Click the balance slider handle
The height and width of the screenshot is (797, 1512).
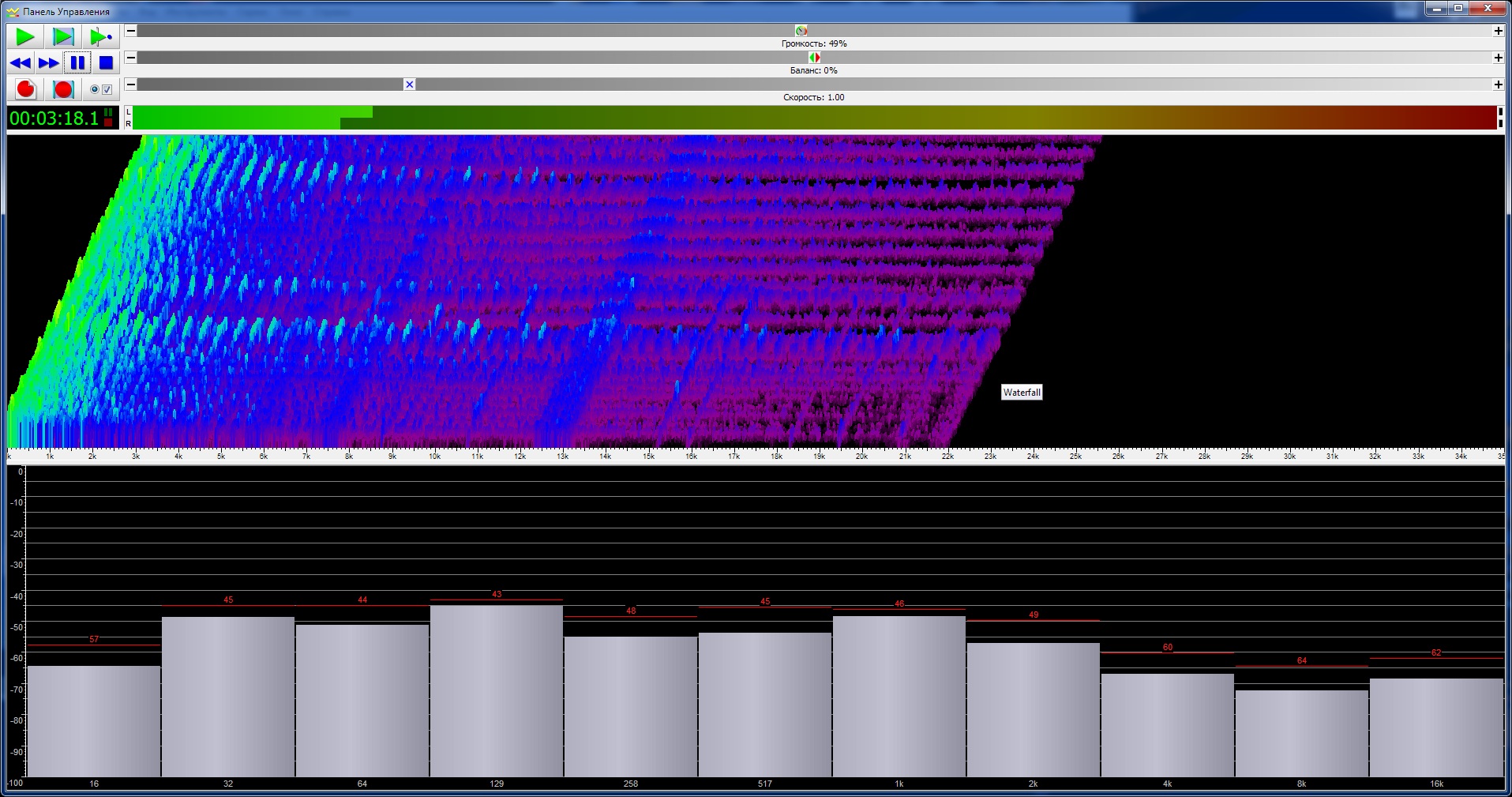click(814, 58)
